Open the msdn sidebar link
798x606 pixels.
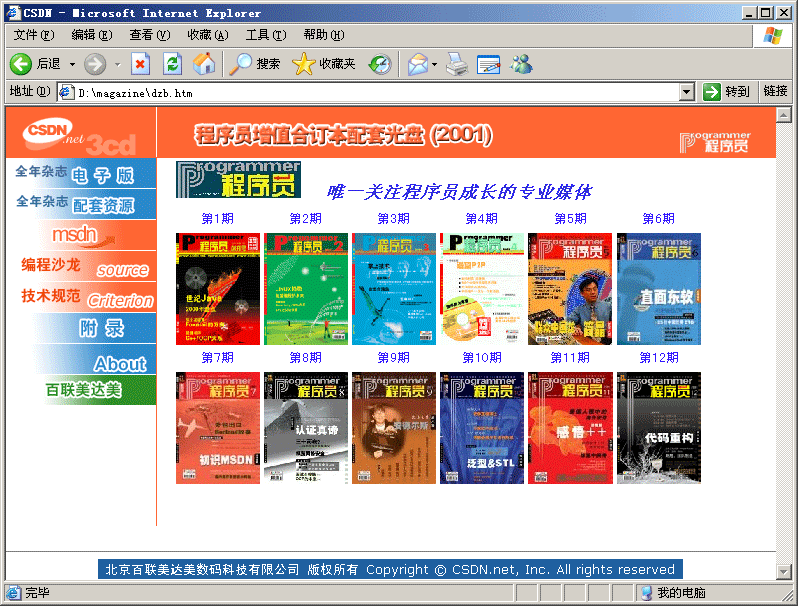[81, 235]
